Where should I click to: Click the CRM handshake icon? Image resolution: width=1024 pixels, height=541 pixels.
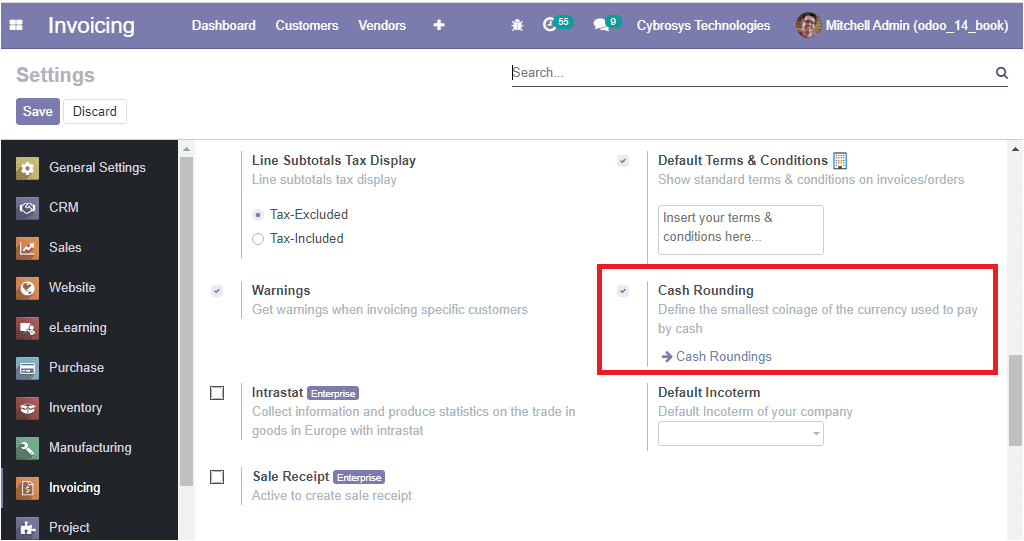(x=27, y=208)
